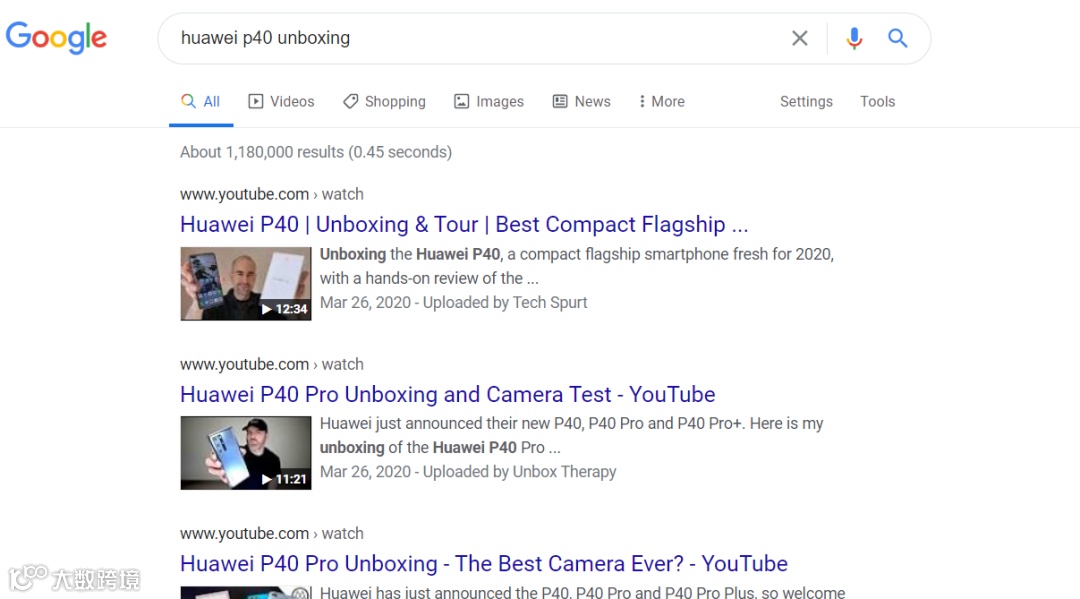Image resolution: width=1080 pixels, height=599 pixels.
Task: Expand the More search categories menu
Action: click(x=660, y=101)
